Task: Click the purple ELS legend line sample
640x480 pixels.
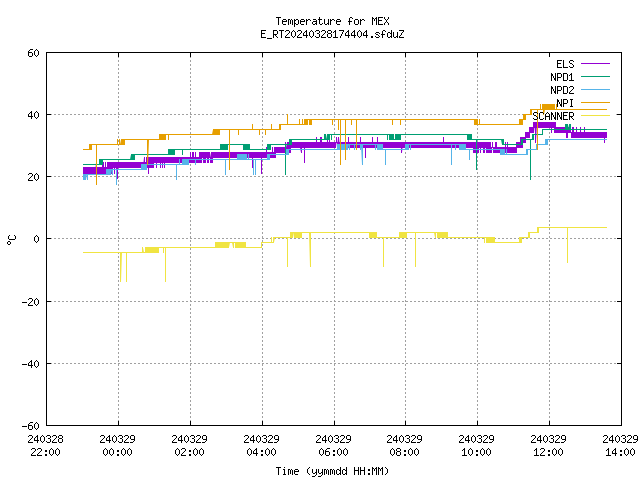Action: point(595,64)
